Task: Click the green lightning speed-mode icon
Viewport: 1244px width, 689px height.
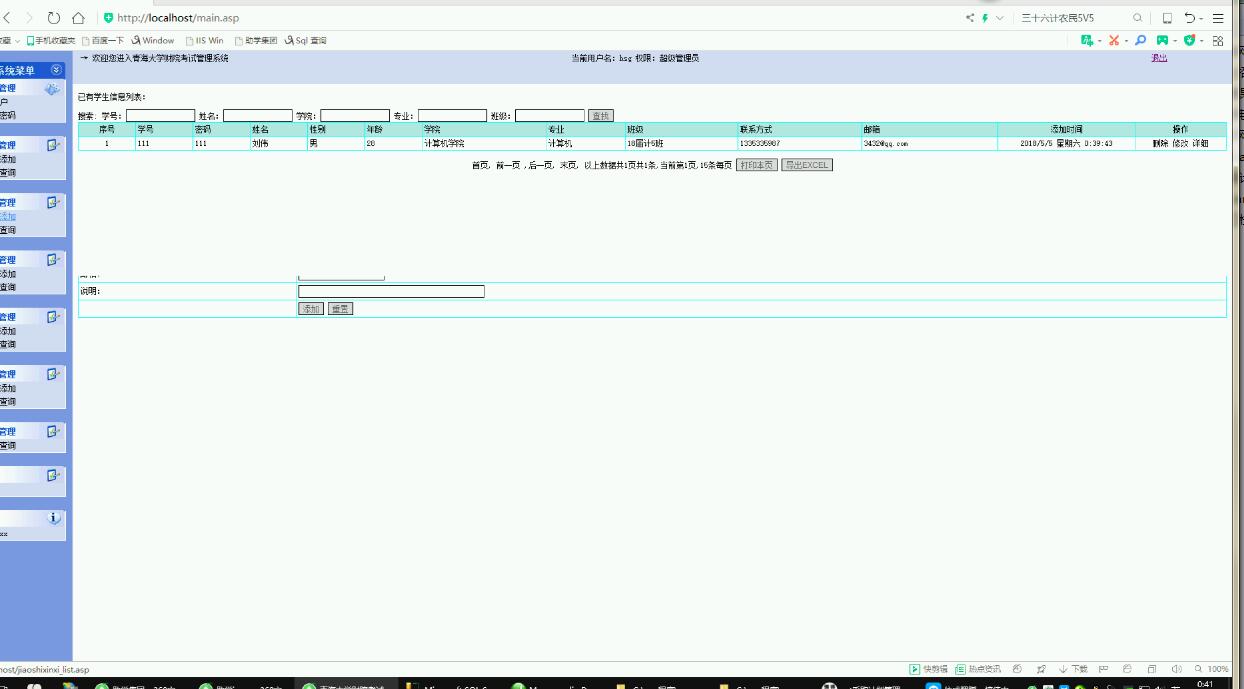Action: pos(985,18)
